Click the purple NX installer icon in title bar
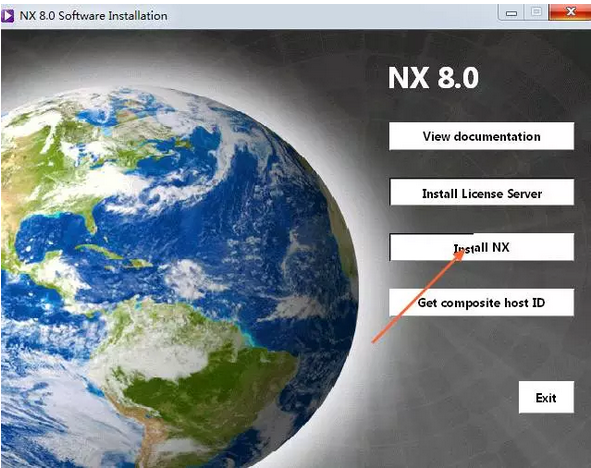Viewport: 591px width, 468px height. tap(8, 16)
